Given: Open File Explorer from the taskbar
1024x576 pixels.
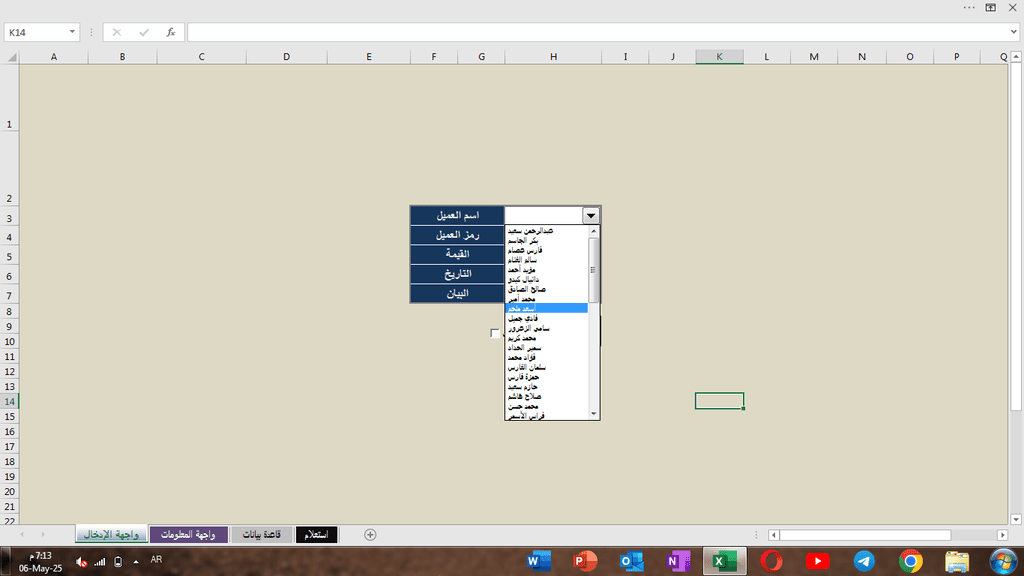Looking at the screenshot, I should [x=957, y=561].
